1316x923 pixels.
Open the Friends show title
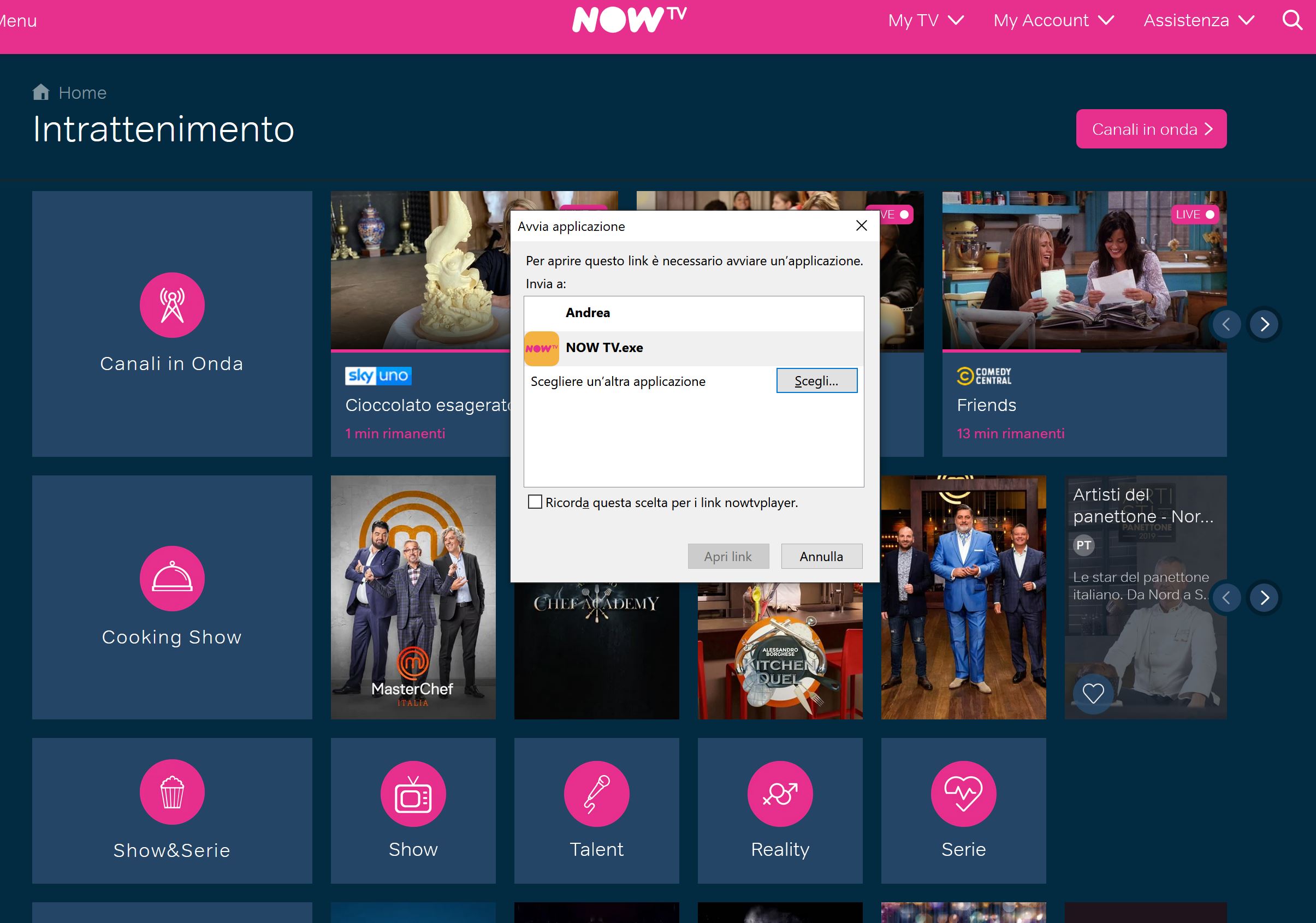986,405
